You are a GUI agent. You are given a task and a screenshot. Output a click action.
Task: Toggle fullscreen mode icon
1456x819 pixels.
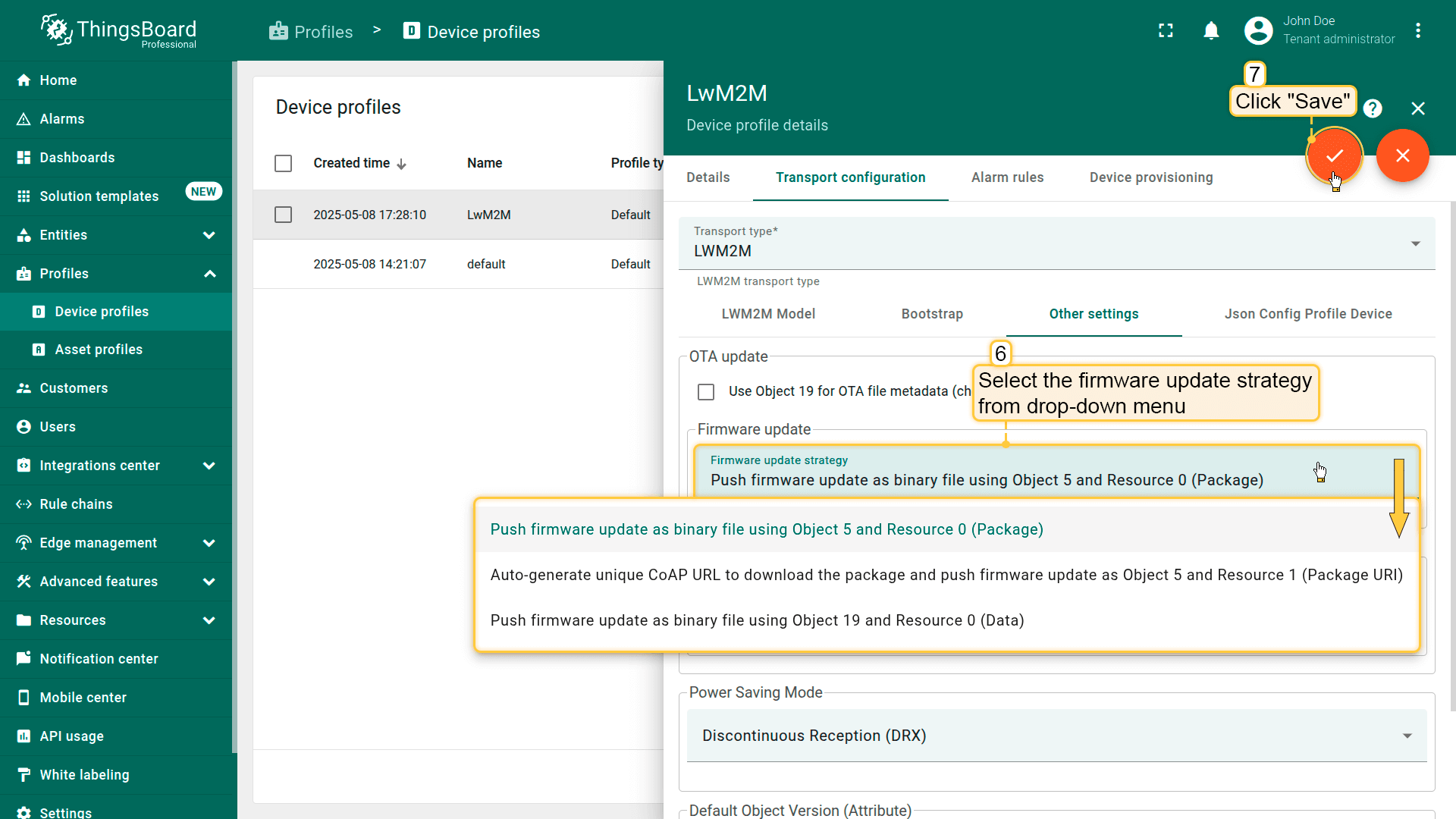(1166, 31)
